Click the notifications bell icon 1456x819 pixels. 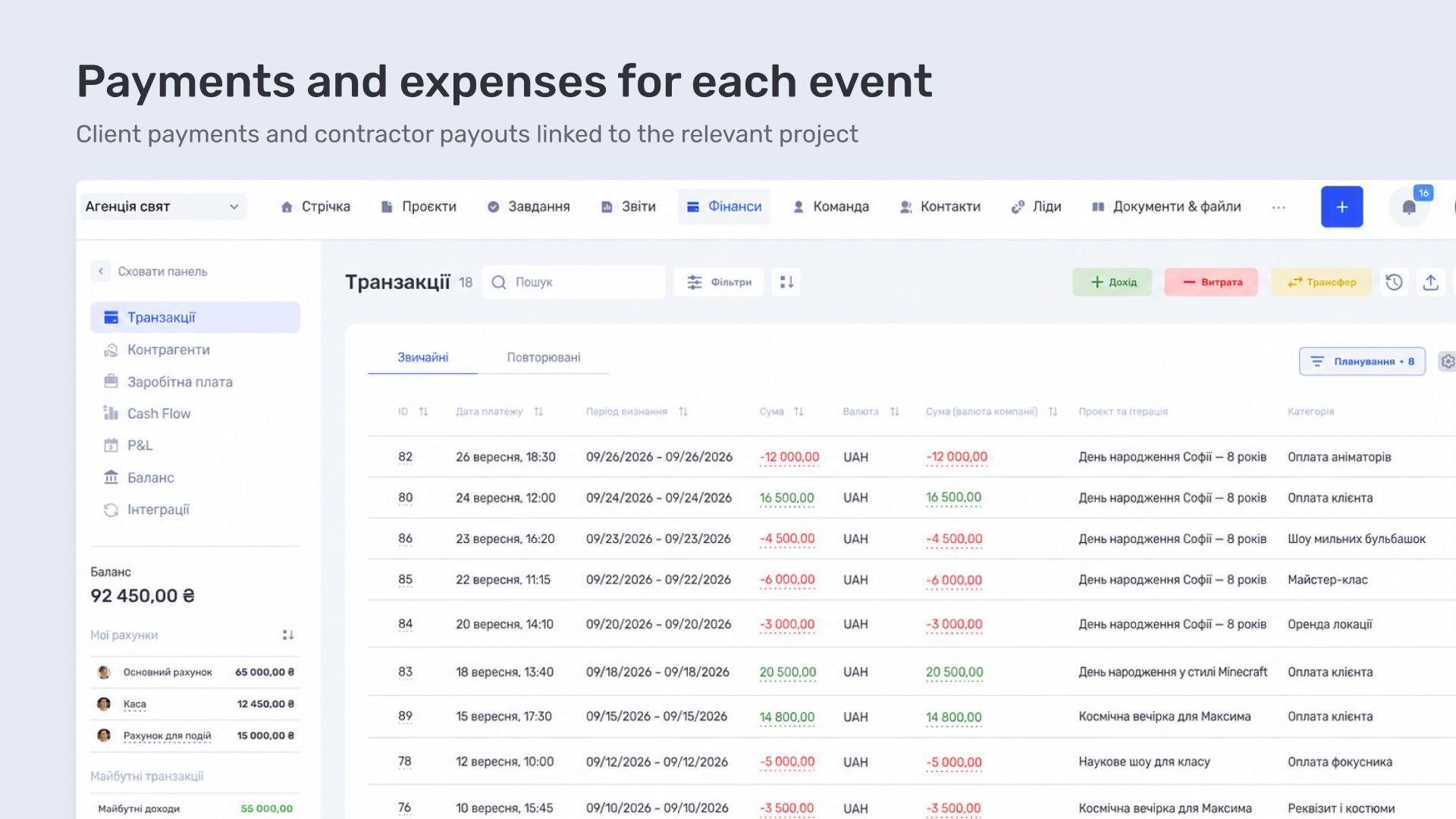(1409, 207)
